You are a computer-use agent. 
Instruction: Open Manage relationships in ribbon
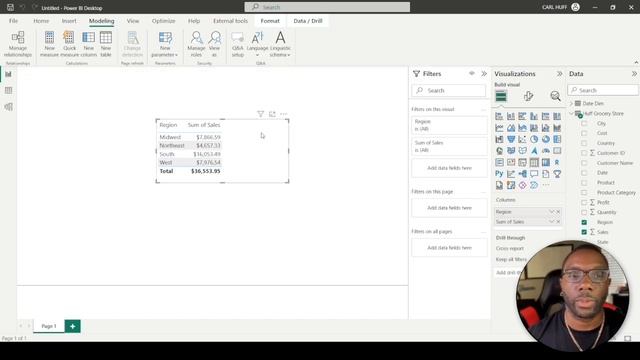tap(18, 44)
